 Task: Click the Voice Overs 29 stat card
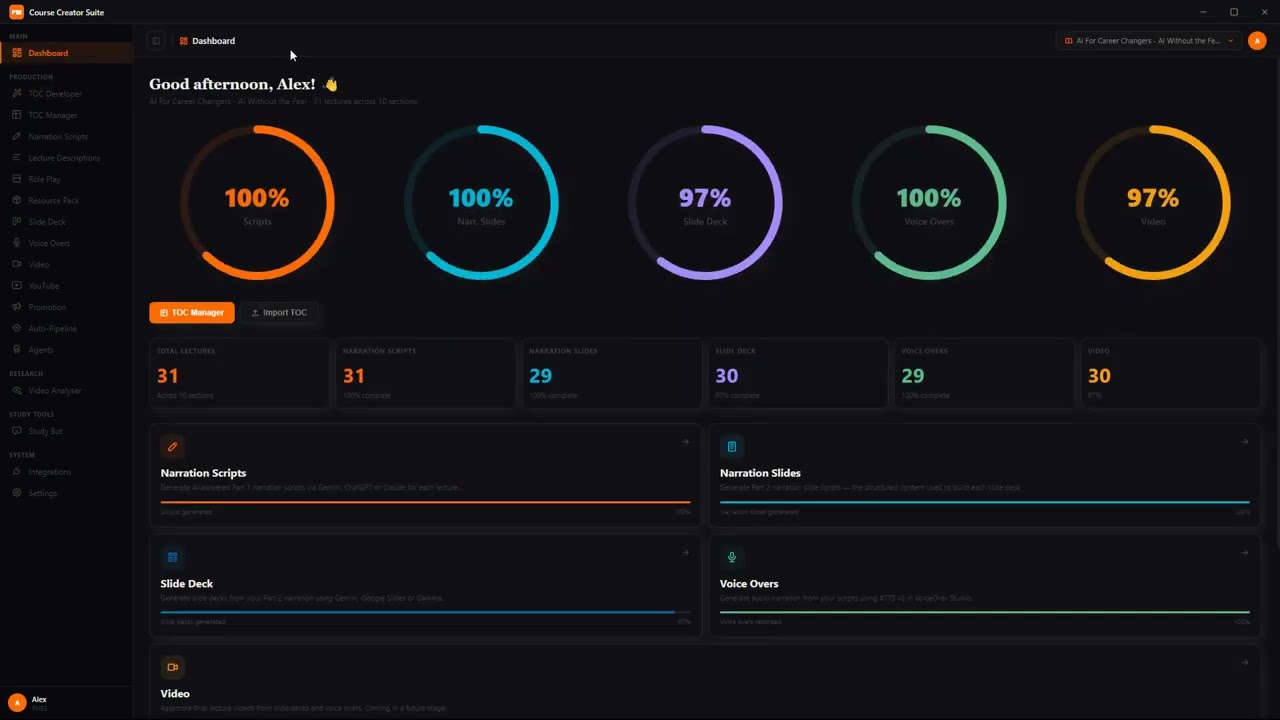983,374
